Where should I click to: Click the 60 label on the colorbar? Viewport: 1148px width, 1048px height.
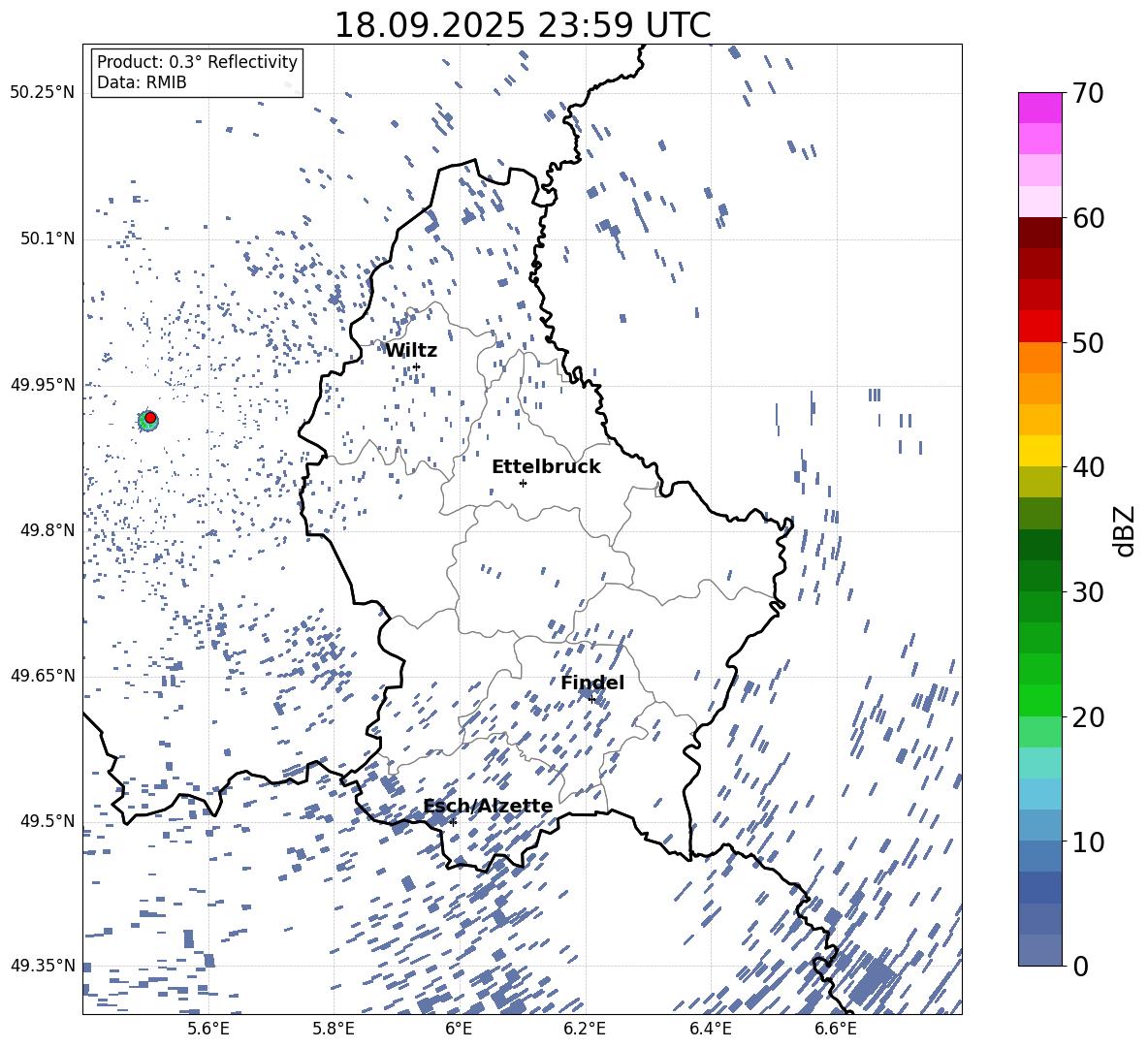1088,218
